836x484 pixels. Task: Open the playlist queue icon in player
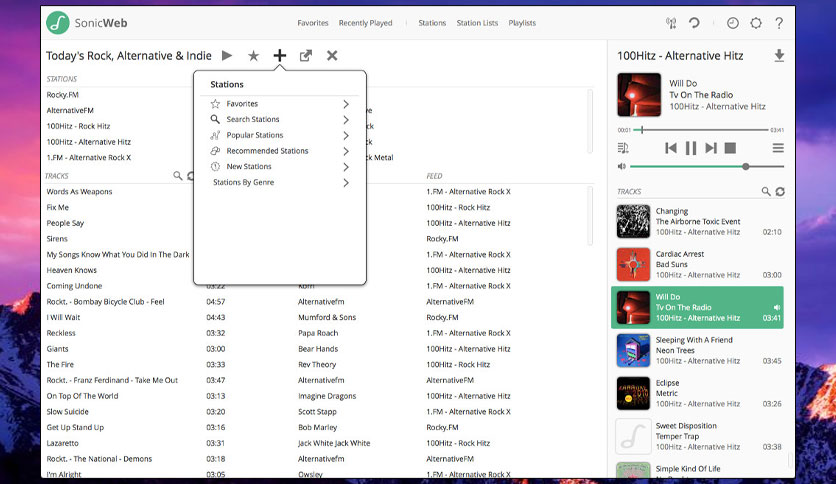[623, 148]
